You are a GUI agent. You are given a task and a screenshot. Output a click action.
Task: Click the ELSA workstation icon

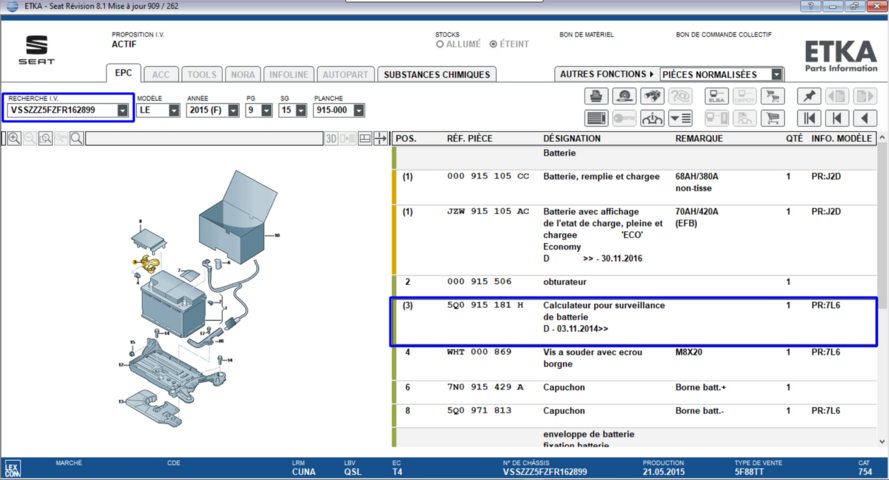(716, 96)
